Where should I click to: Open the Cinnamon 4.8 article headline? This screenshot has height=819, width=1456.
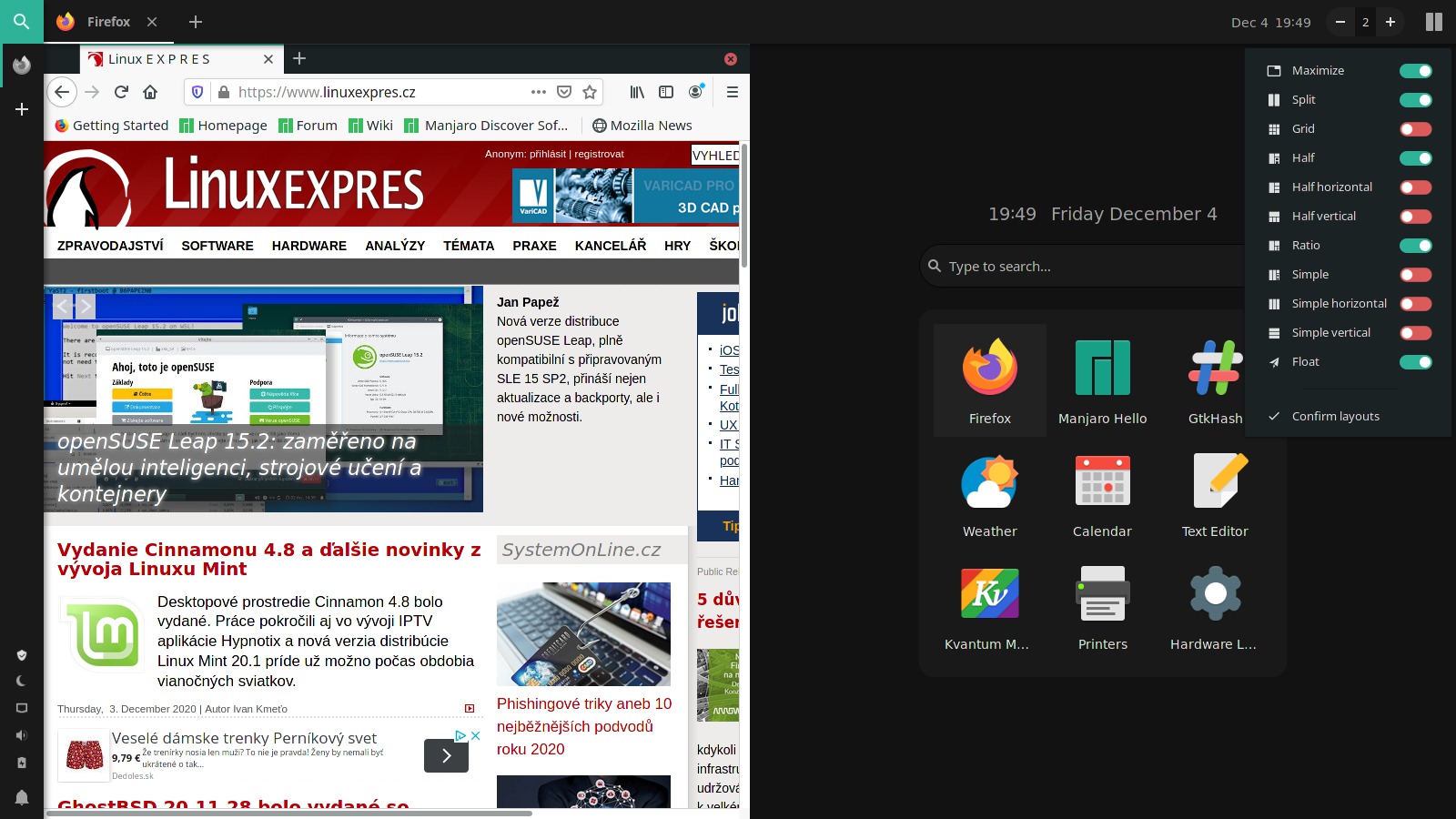(268, 559)
